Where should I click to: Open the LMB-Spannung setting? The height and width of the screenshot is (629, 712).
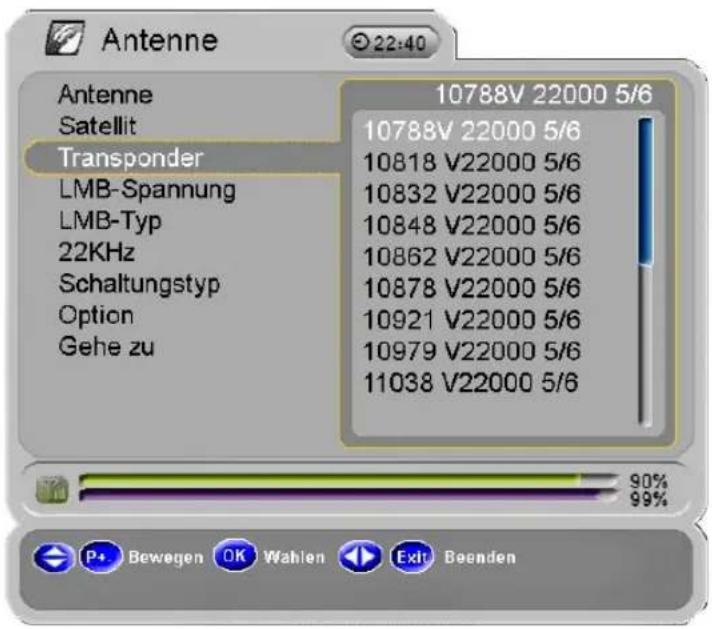(147, 190)
